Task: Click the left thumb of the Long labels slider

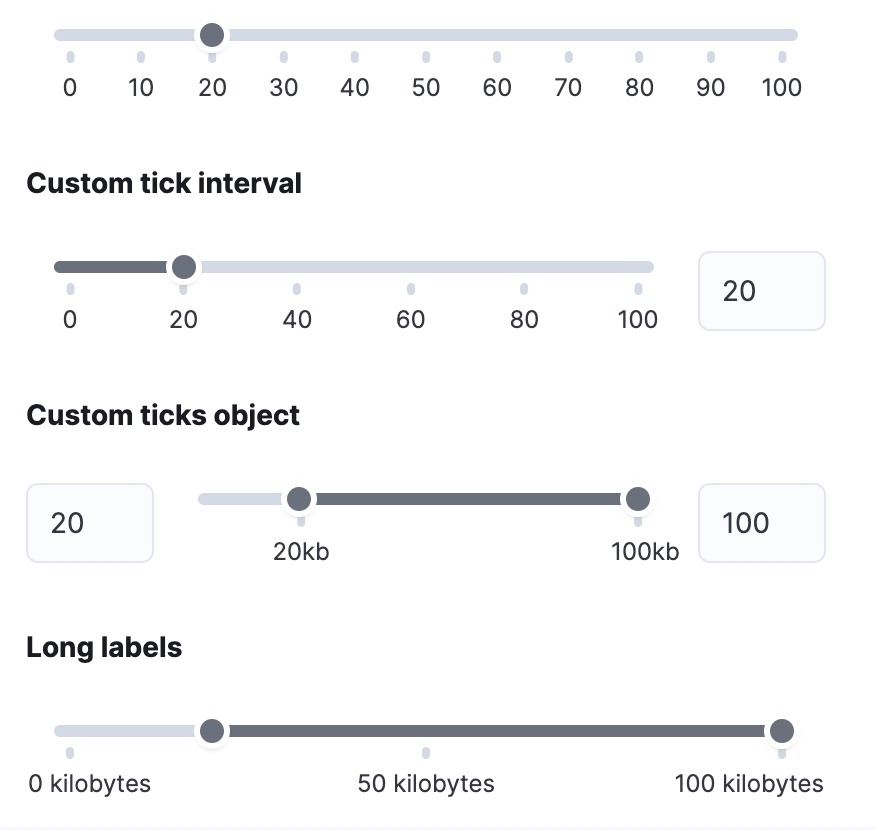Action: click(x=212, y=730)
